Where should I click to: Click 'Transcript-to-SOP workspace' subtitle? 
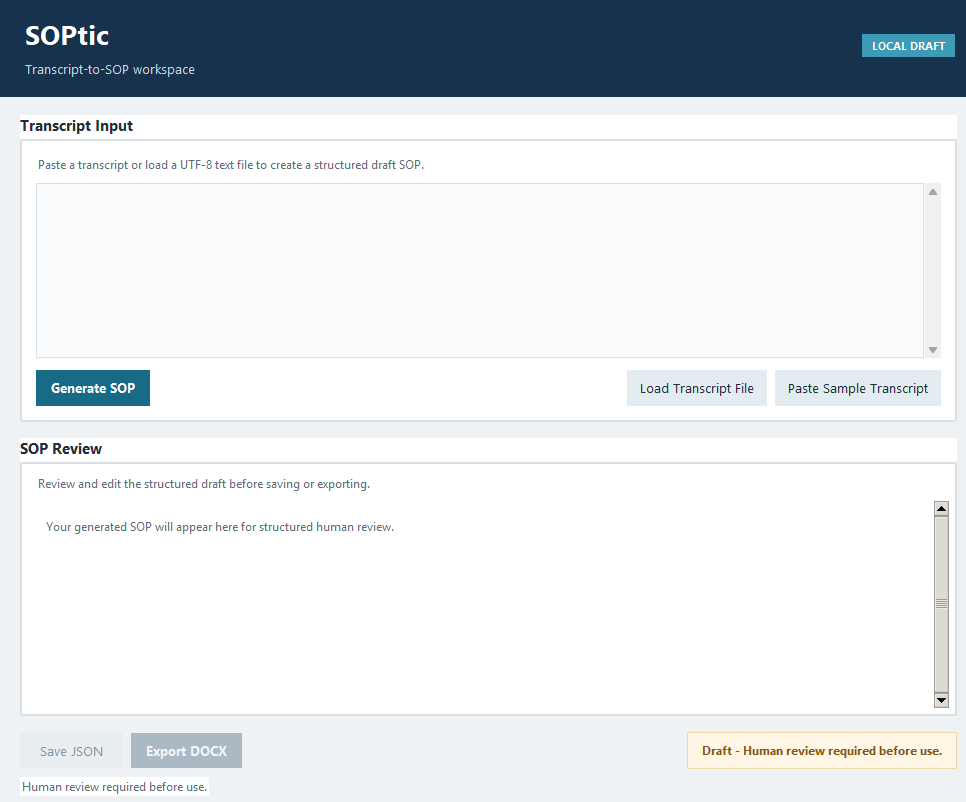point(110,70)
